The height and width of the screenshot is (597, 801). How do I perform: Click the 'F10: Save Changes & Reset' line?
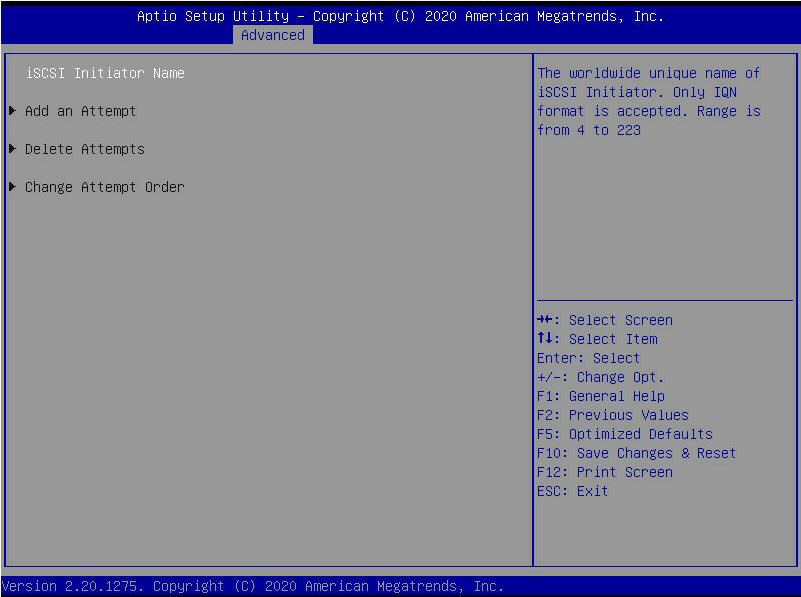coord(637,453)
